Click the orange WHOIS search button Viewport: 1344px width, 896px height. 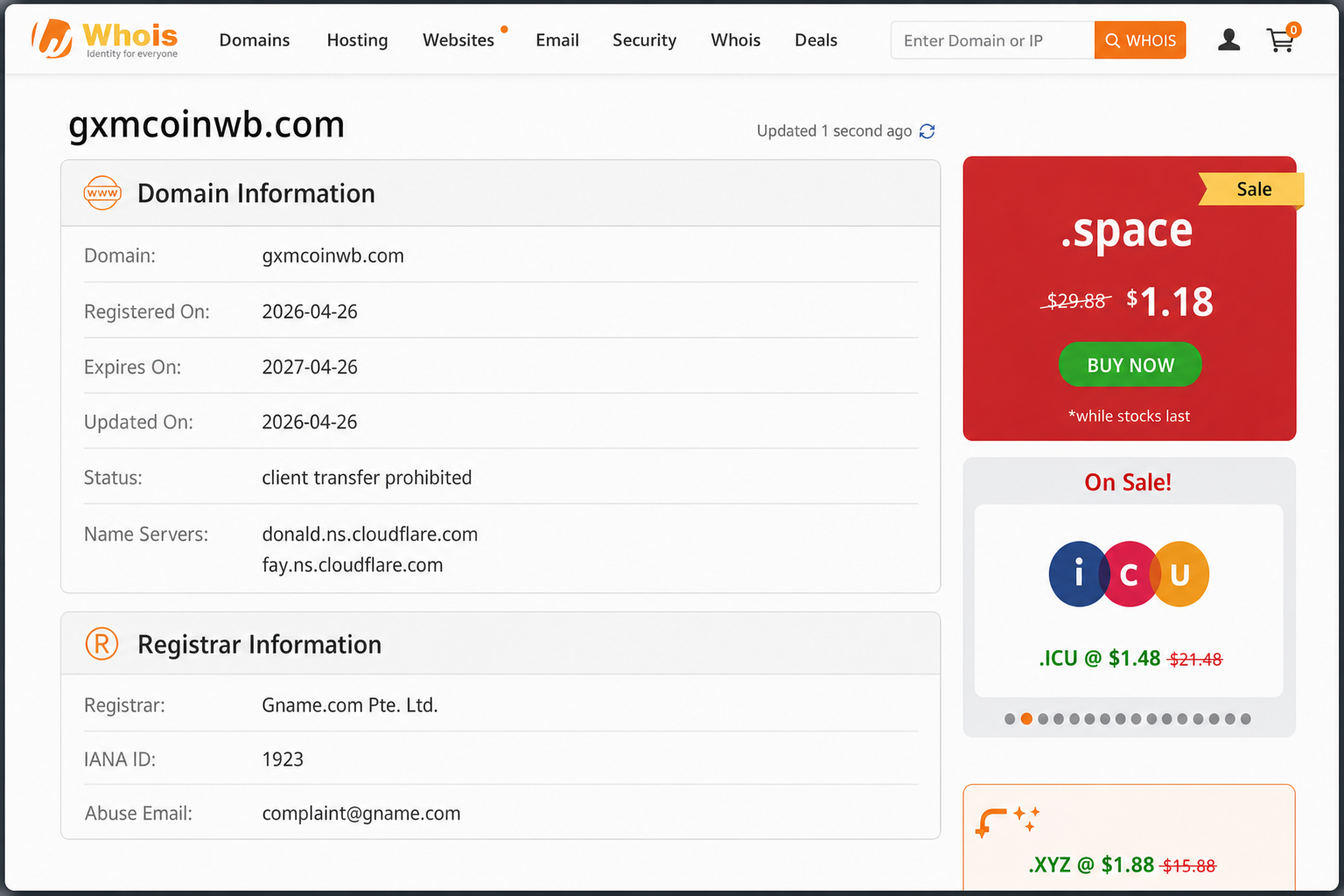(x=1140, y=40)
